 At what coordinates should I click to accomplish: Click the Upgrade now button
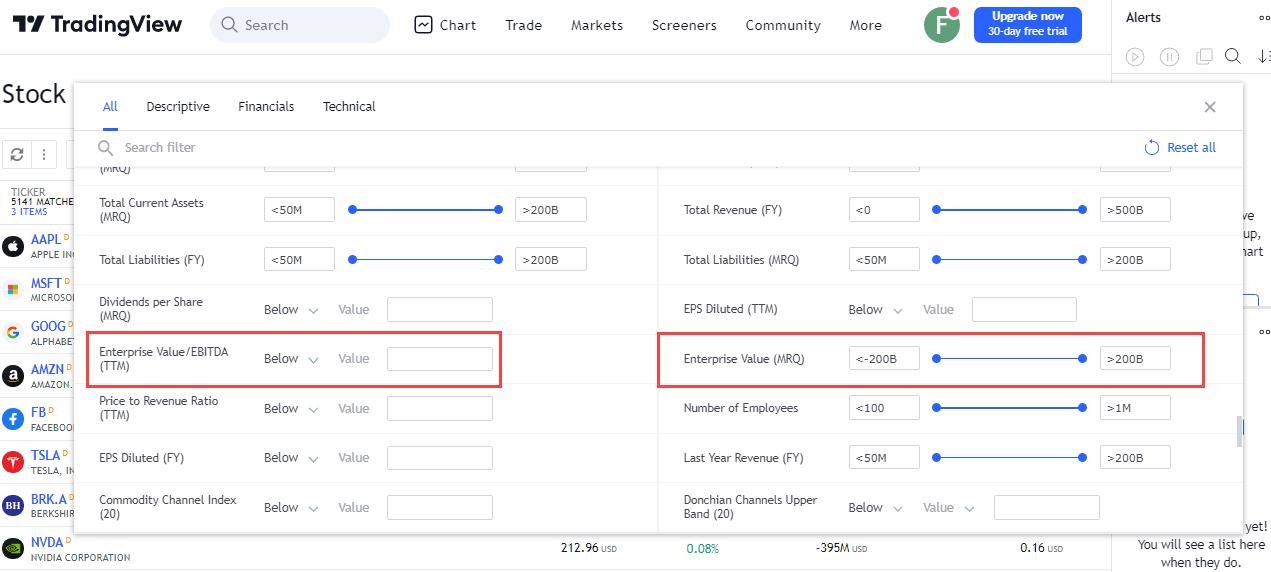(x=1028, y=25)
